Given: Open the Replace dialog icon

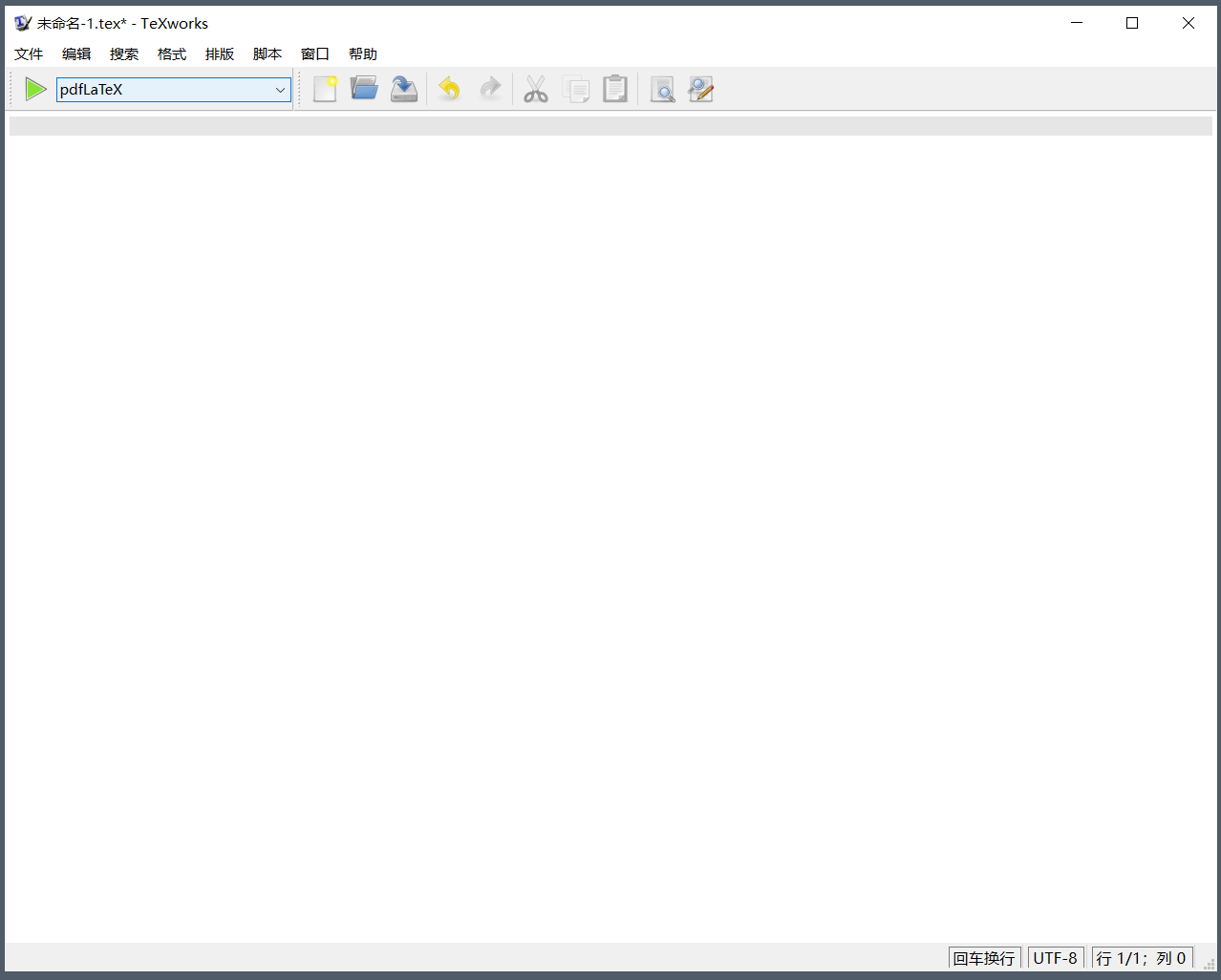Looking at the screenshot, I should click(701, 89).
